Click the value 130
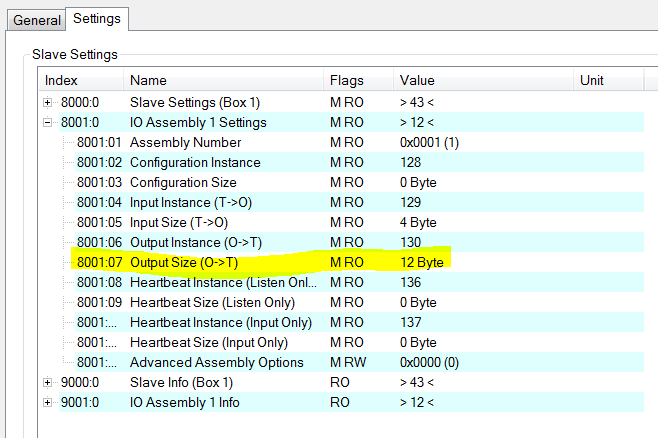The image size is (658, 438). [x=410, y=242]
